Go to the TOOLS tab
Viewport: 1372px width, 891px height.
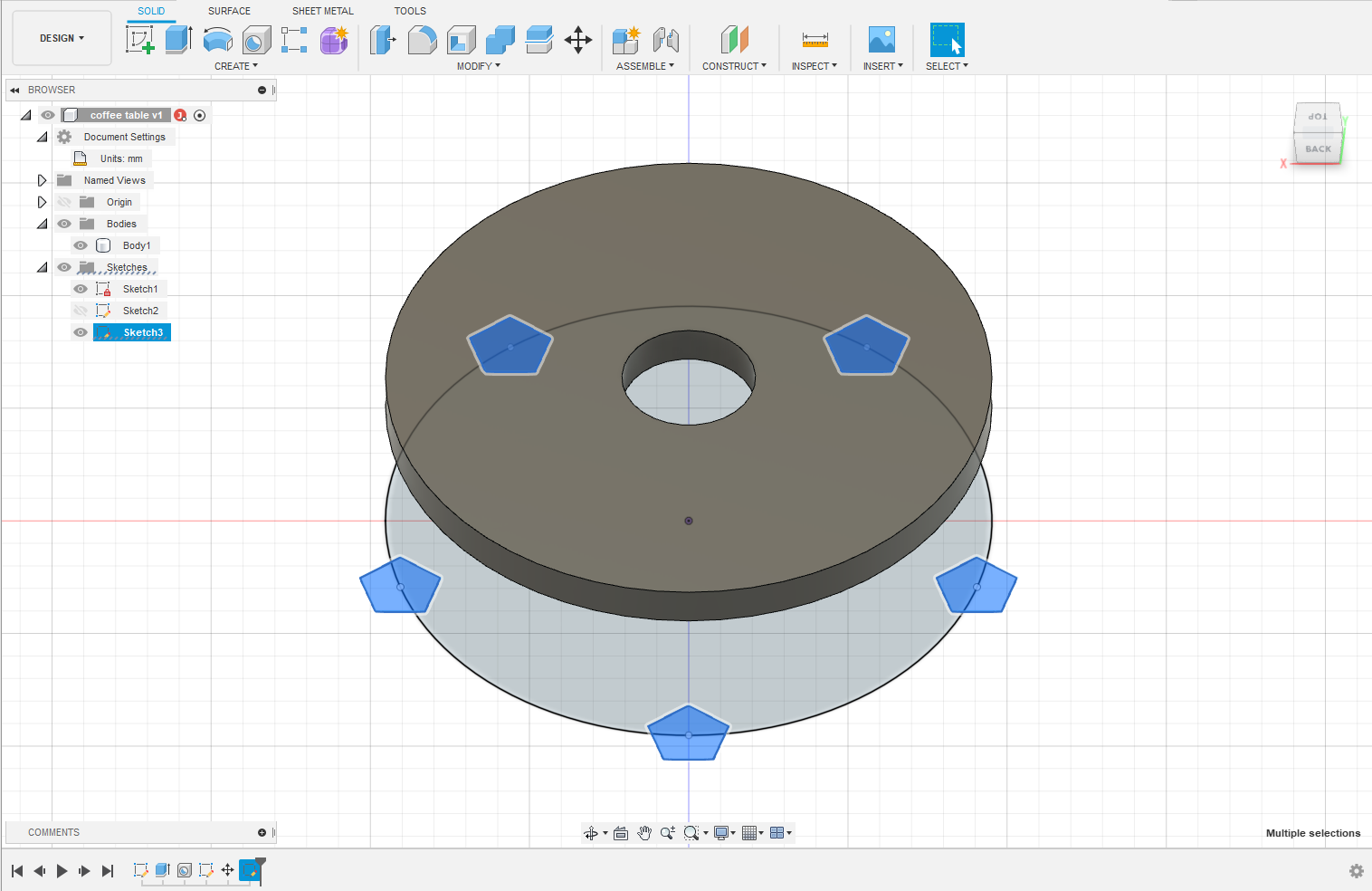(x=410, y=11)
